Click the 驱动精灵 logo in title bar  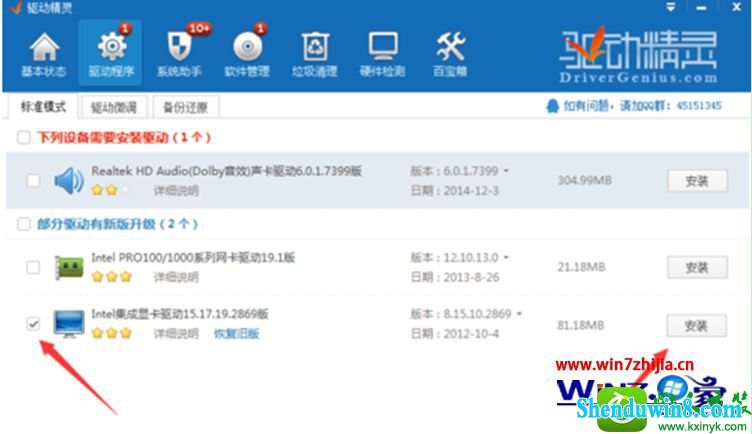click(15, 7)
